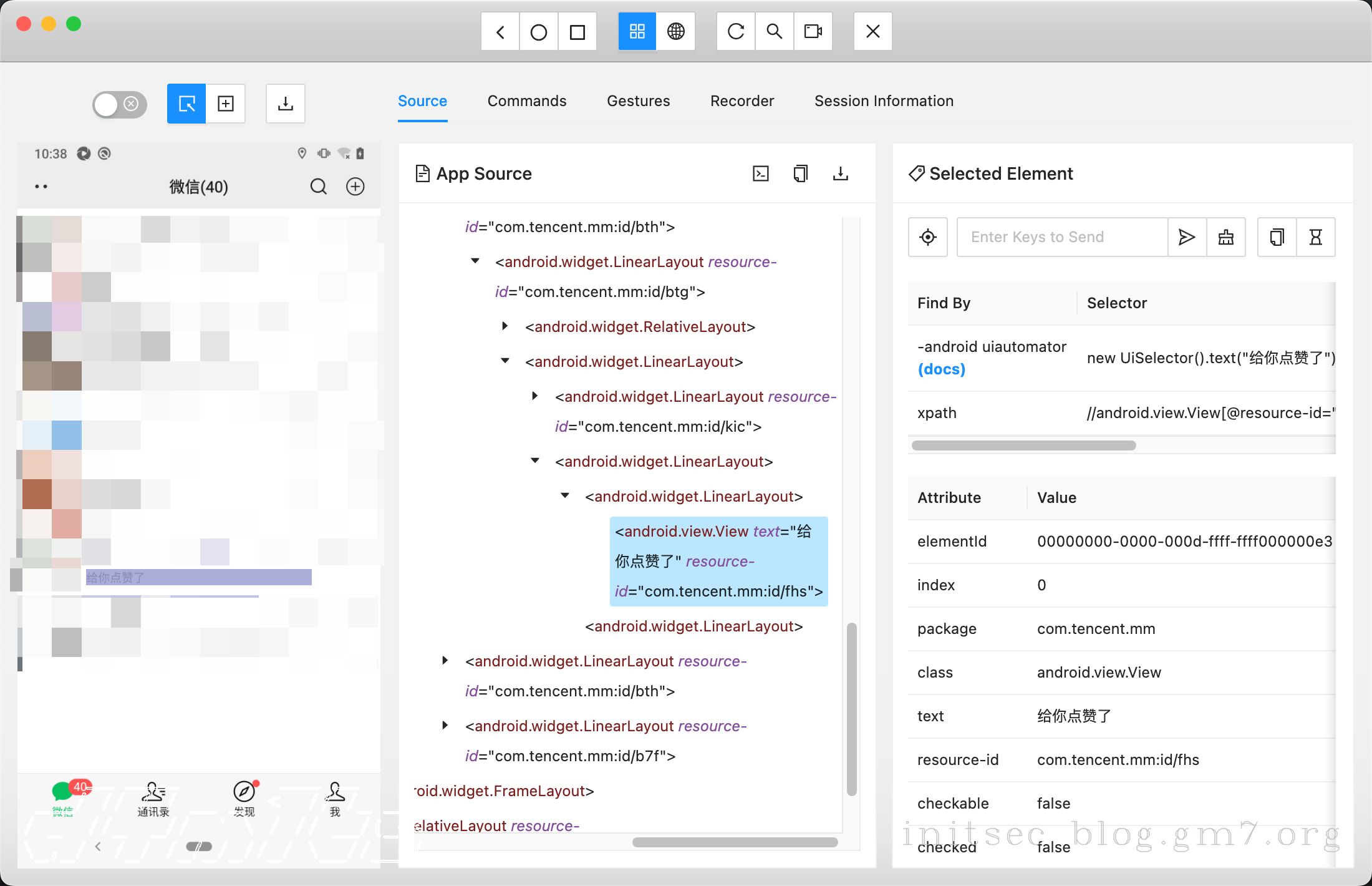Click the tap element crosshair icon
Image resolution: width=1372 pixels, height=886 pixels.
[928, 237]
